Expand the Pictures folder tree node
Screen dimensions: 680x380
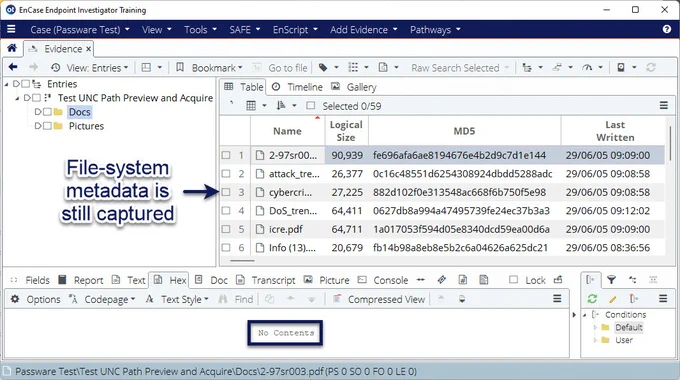[x=38, y=126]
